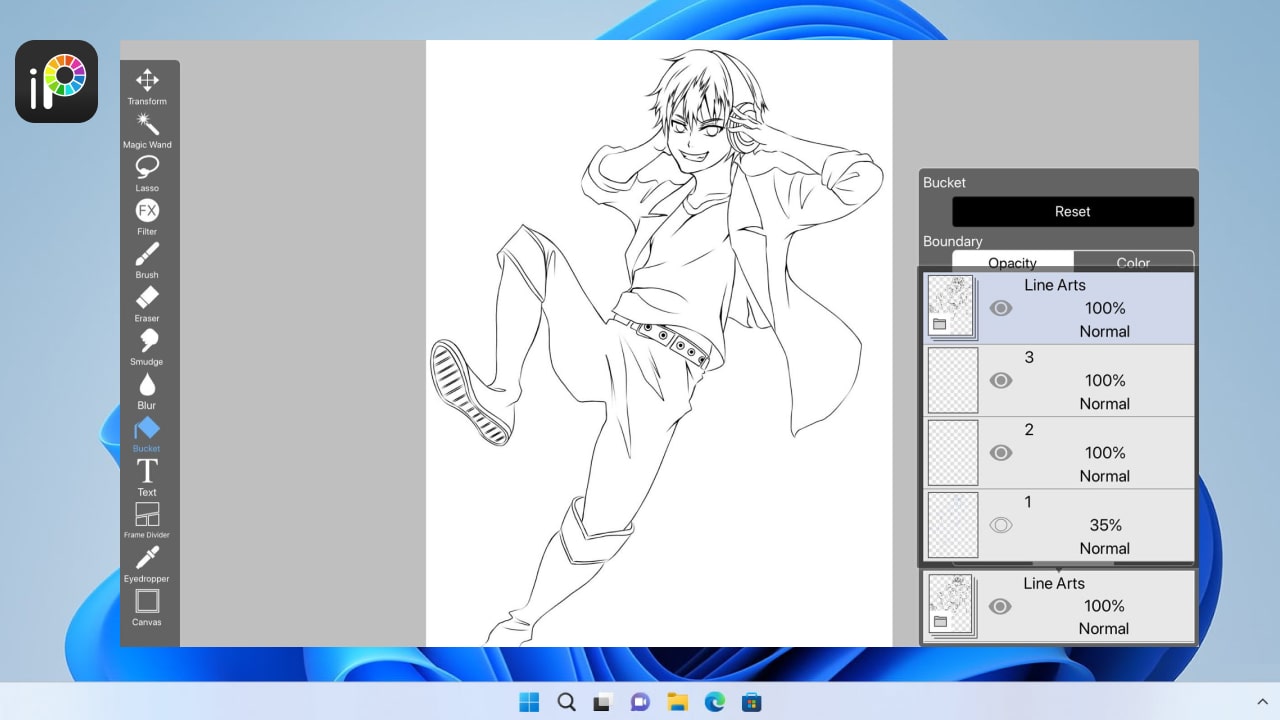Open File Explorer from the taskbar
The image size is (1280, 720).
(677, 702)
